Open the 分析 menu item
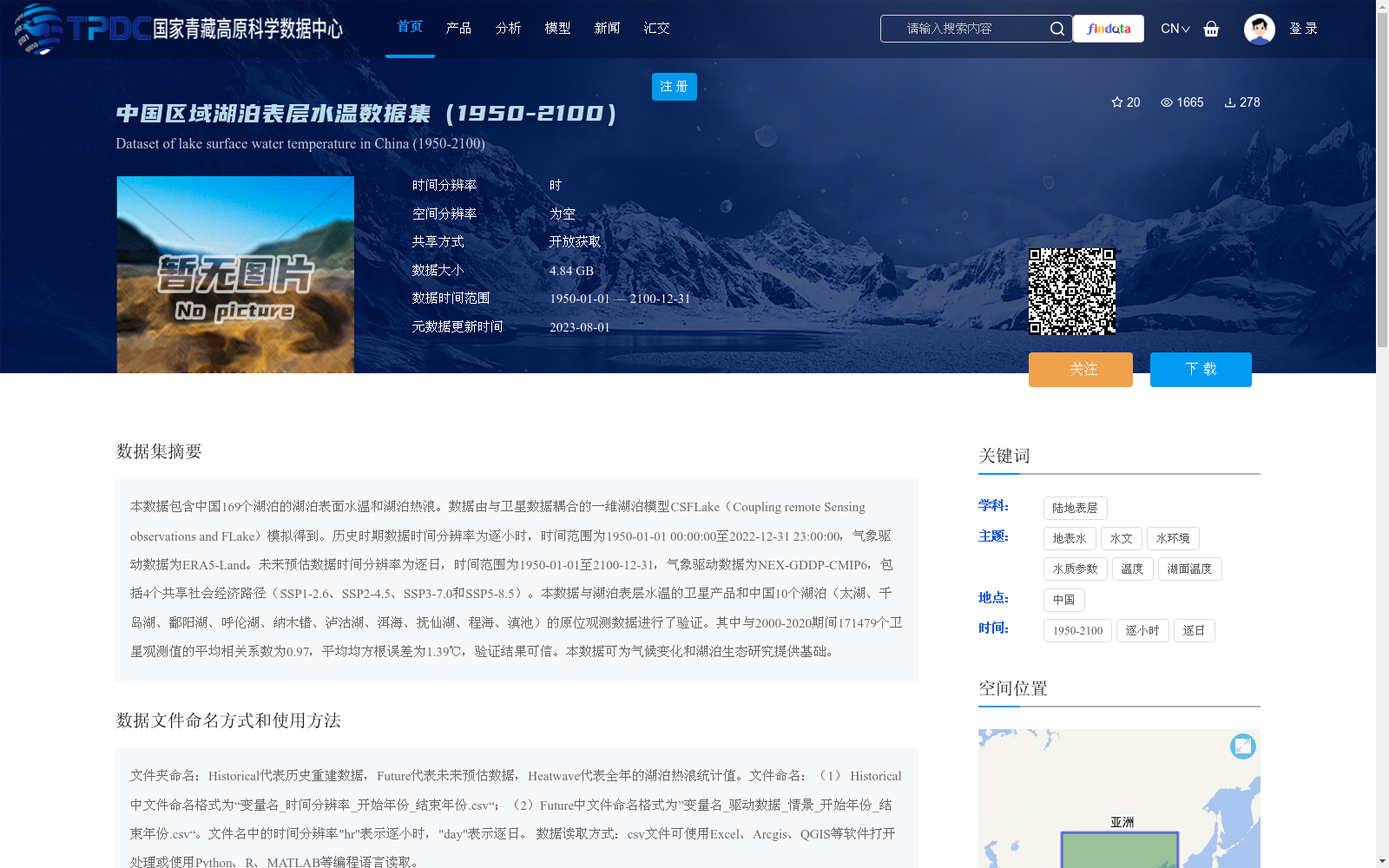This screenshot has width=1389, height=868. point(508,29)
